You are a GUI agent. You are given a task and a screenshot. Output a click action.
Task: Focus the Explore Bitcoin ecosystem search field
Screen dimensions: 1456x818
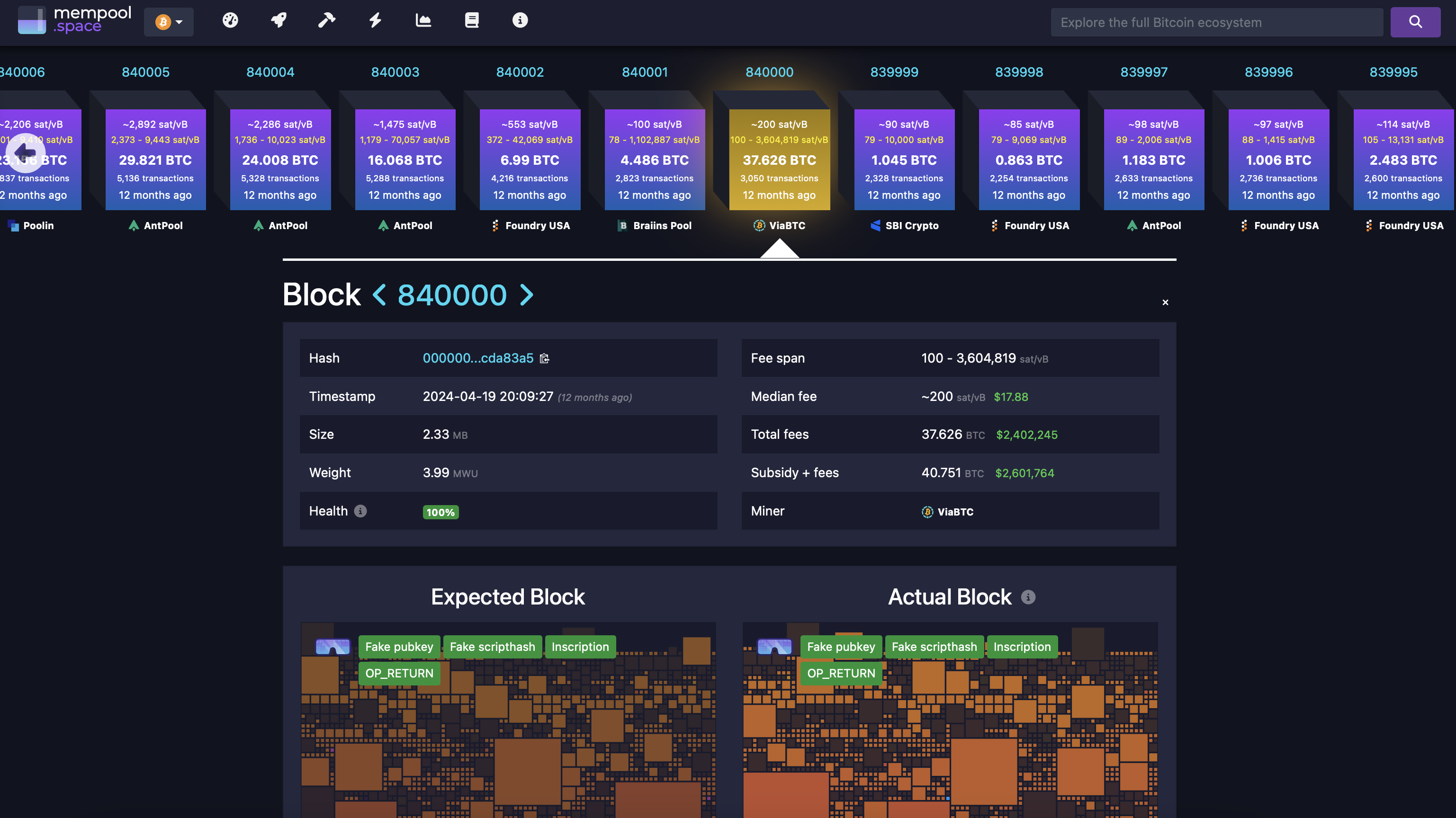click(x=1216, y=22)
